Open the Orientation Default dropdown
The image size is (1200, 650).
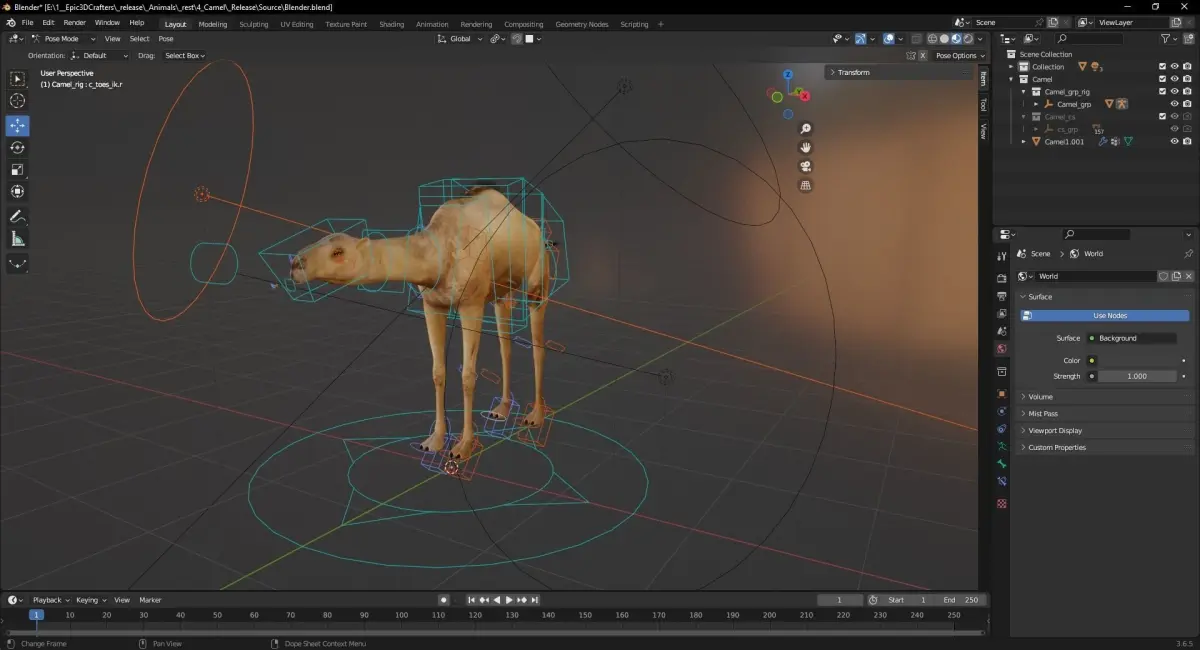[100, 56]
